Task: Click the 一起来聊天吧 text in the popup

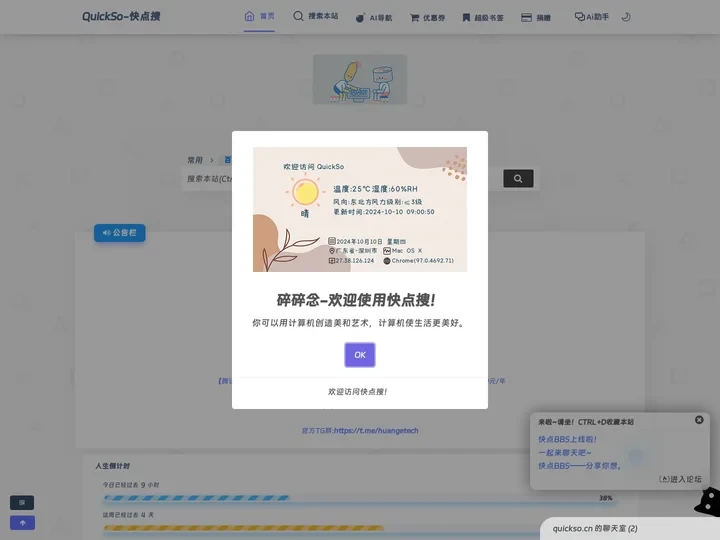Action: tap(564, 452)
